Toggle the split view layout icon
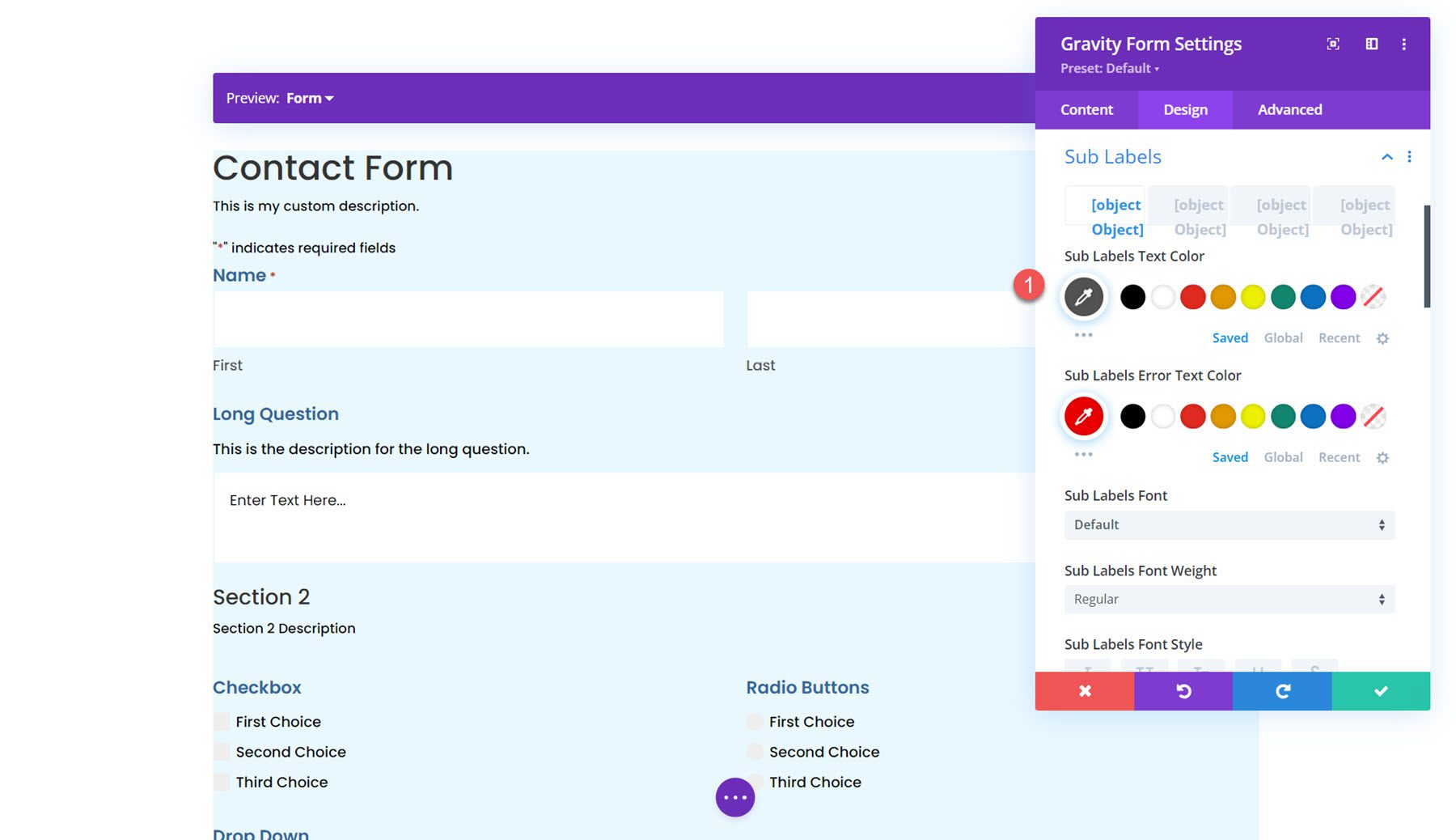The height and width of the screenshot is (840, 1456). (1372, 44)
